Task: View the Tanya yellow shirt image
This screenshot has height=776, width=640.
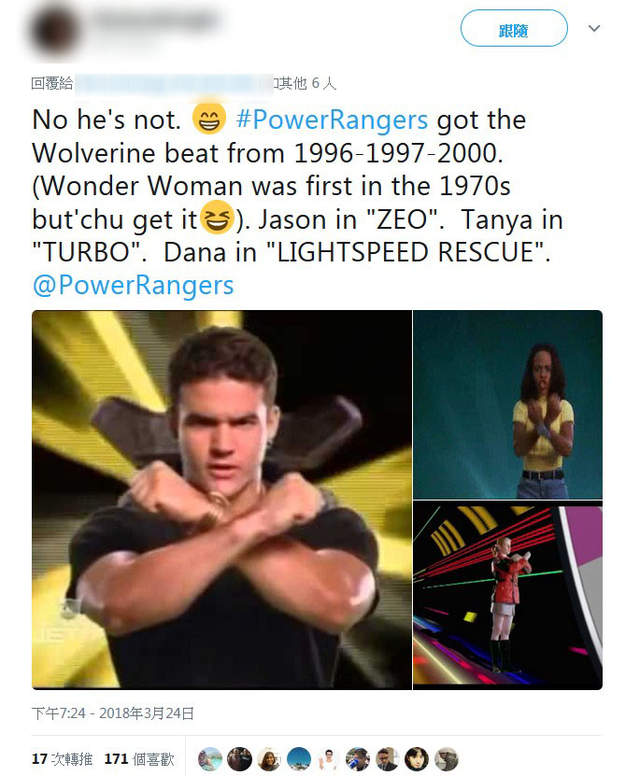Action: point(508,404)
